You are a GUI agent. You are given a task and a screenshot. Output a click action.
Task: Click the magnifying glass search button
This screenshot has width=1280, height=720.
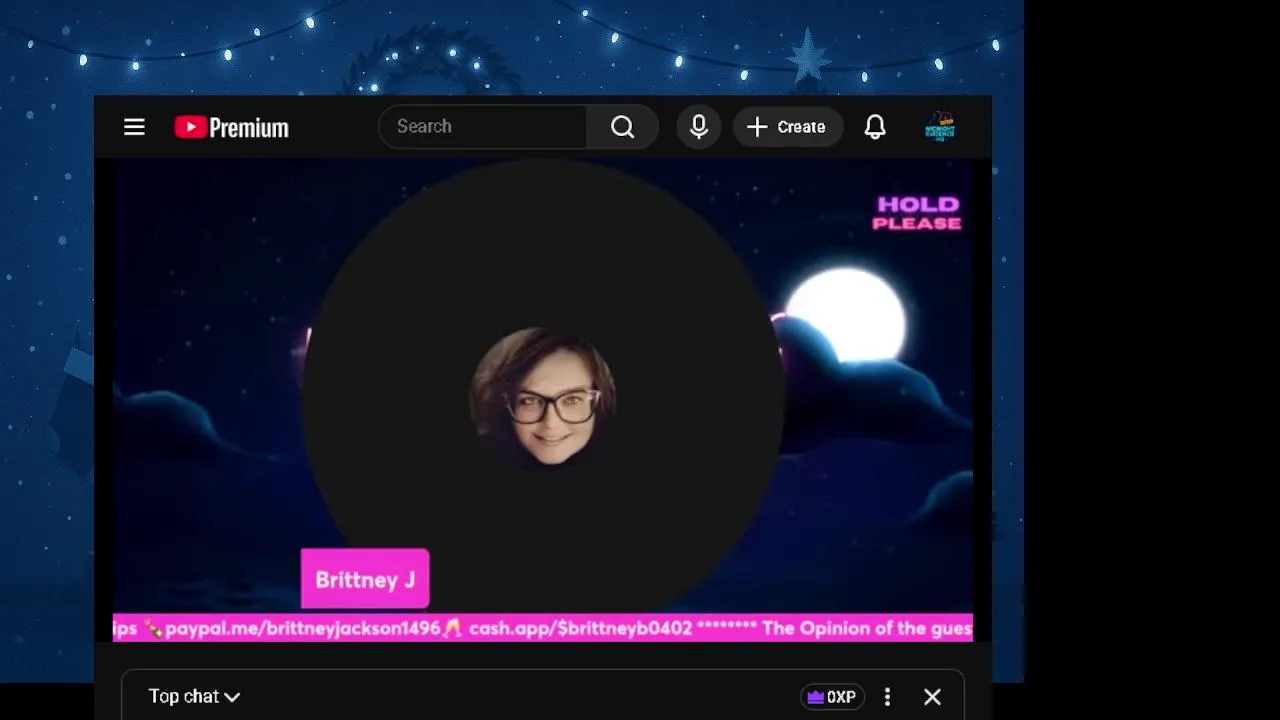(623, 127)
